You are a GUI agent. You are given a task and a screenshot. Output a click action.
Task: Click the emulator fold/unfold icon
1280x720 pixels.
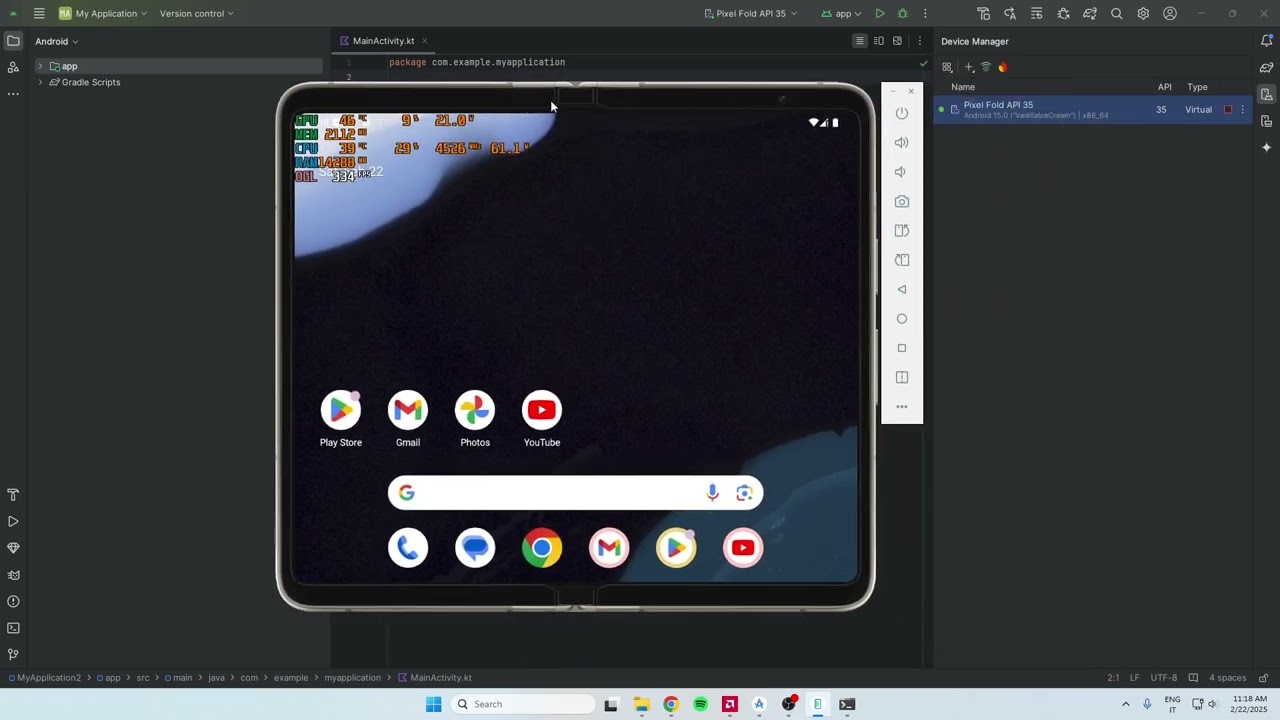(901, 378)
